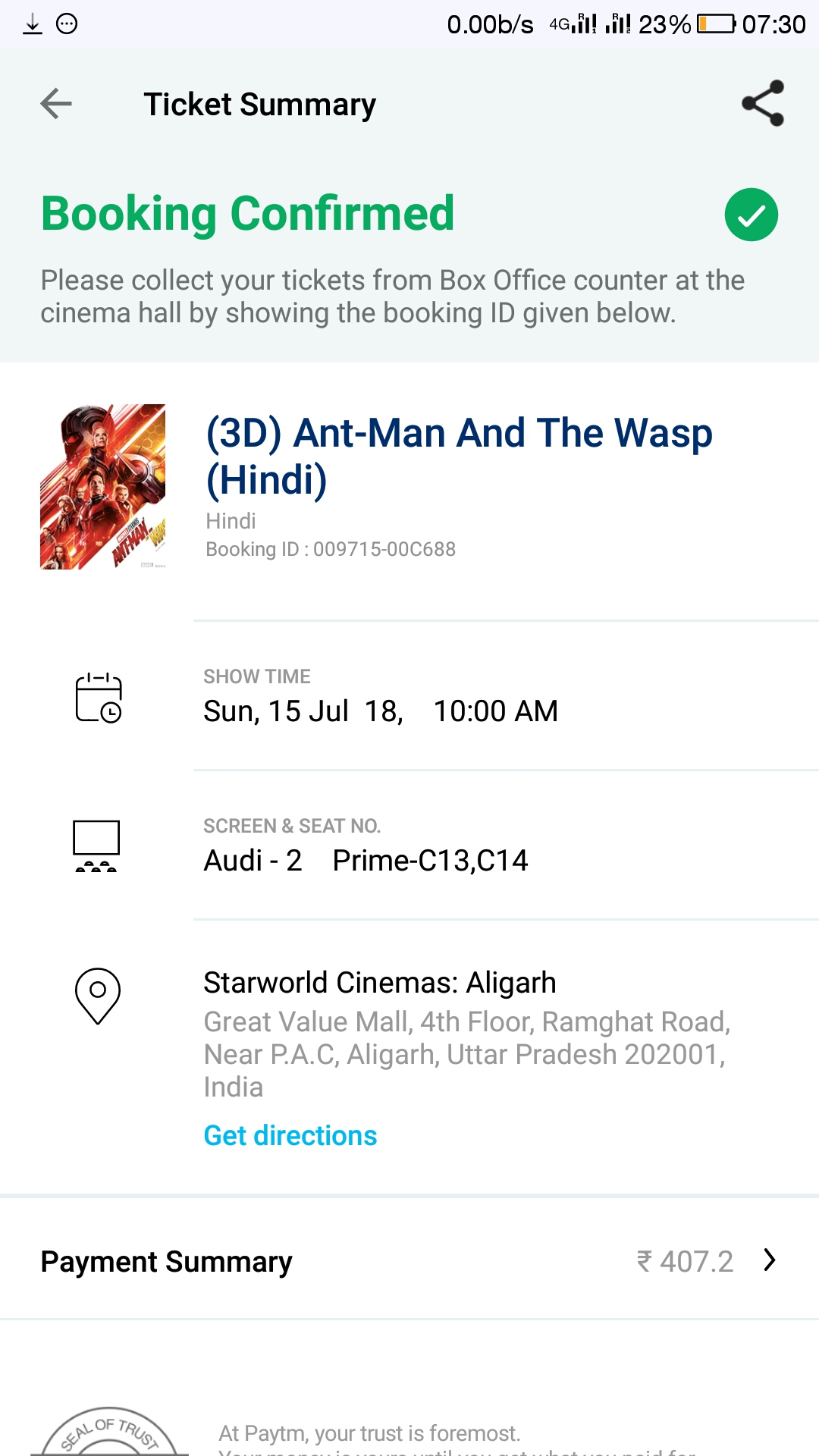Expand Payment Summary with chevron arrow
819x1456 pixels.
point(770,1260)
